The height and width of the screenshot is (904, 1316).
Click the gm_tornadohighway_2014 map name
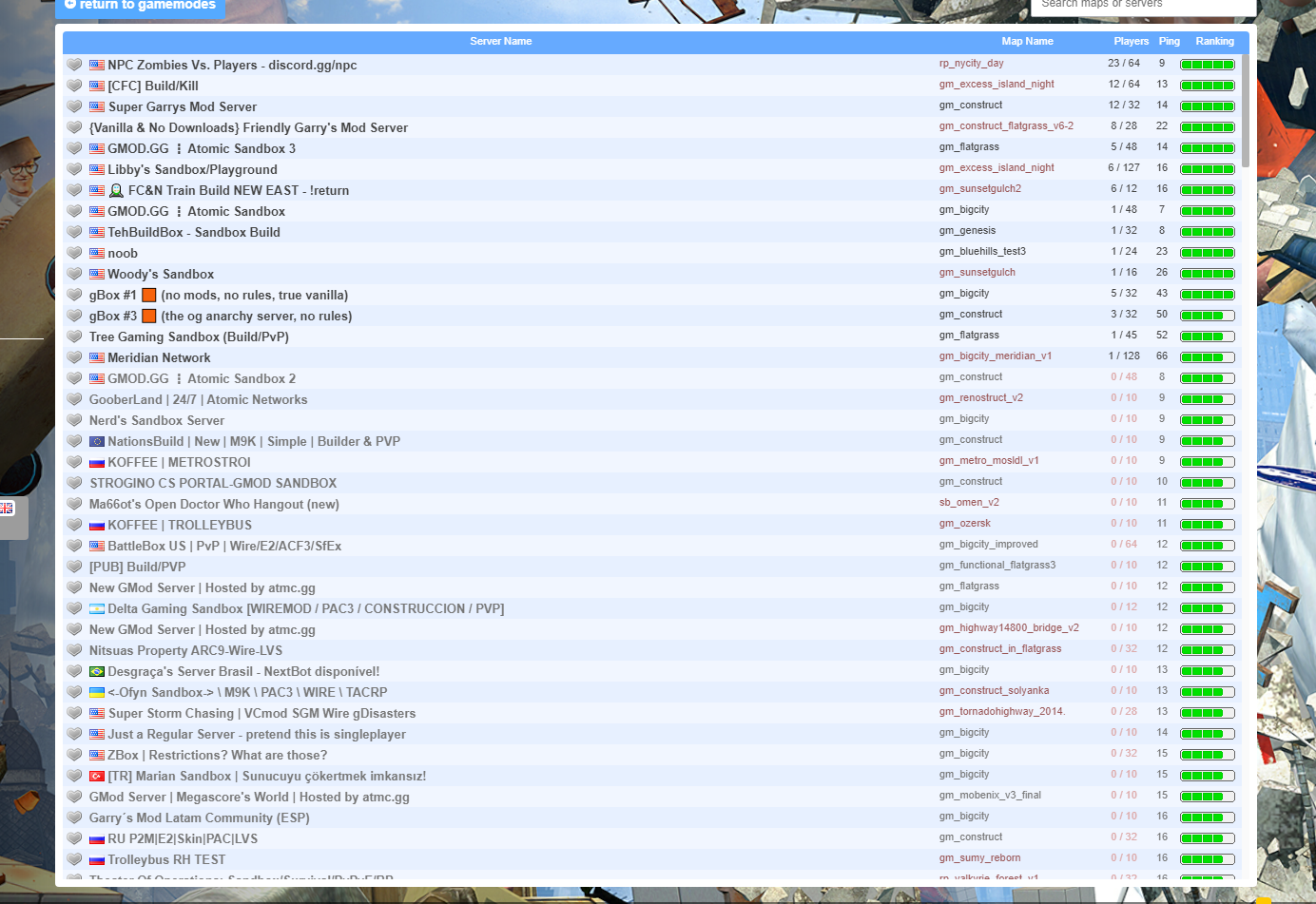point(1002,712)
